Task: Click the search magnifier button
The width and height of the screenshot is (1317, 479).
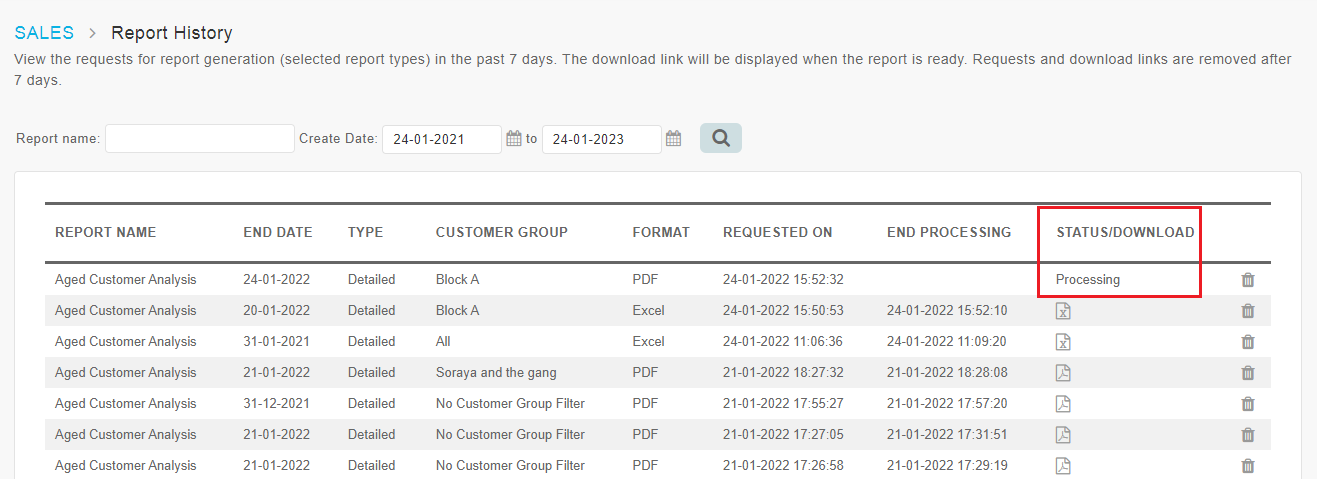Action: pos(721,138)
